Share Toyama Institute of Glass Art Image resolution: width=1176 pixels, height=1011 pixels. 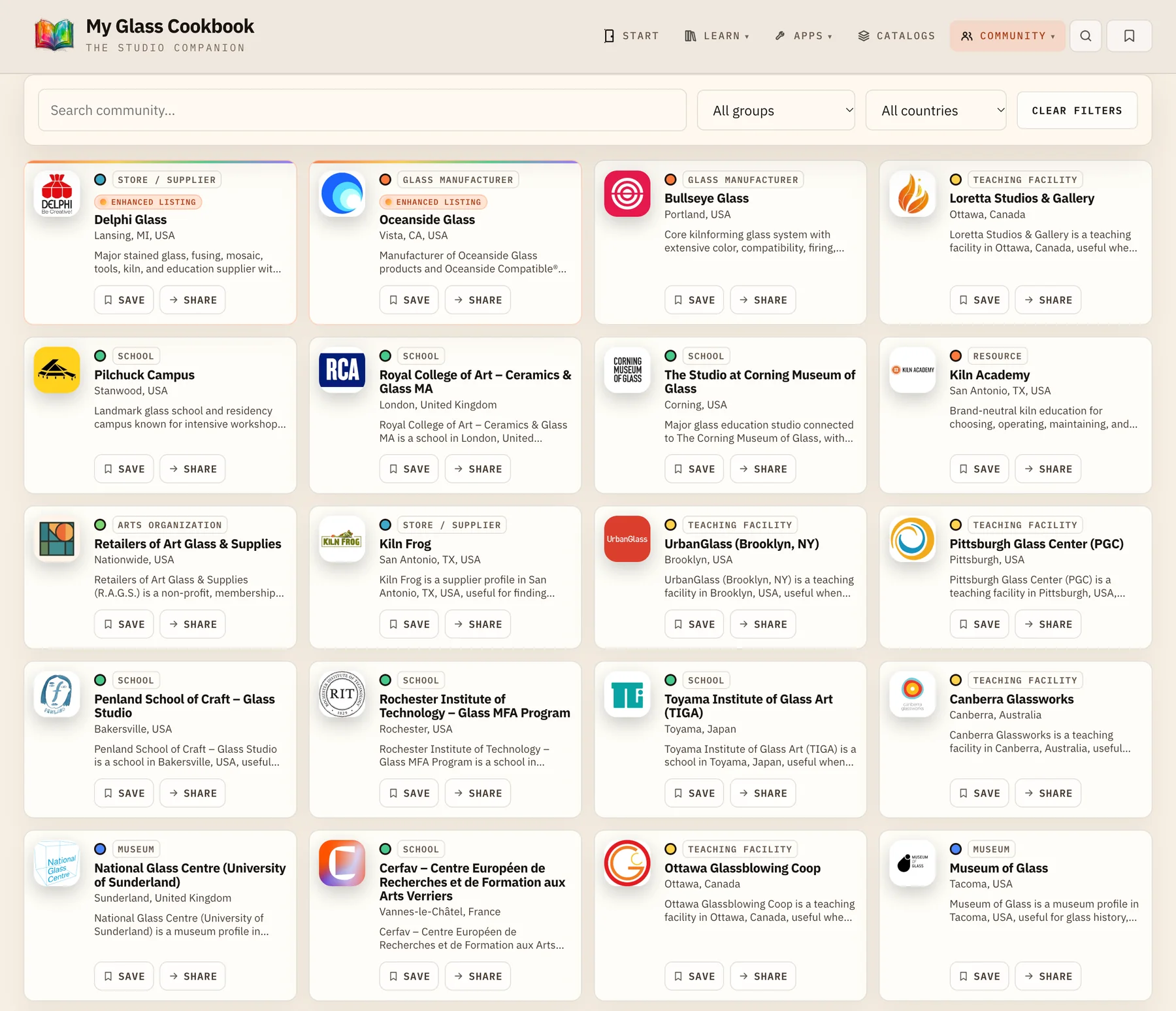point(763,793)
